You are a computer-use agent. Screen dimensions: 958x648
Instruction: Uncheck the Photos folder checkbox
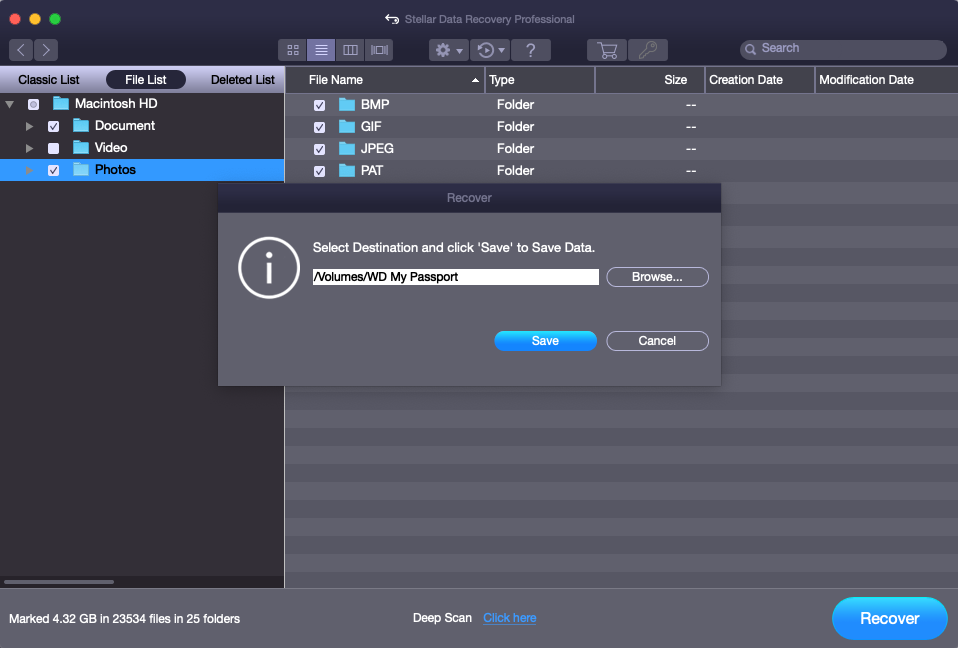click(x=53, y=170)
